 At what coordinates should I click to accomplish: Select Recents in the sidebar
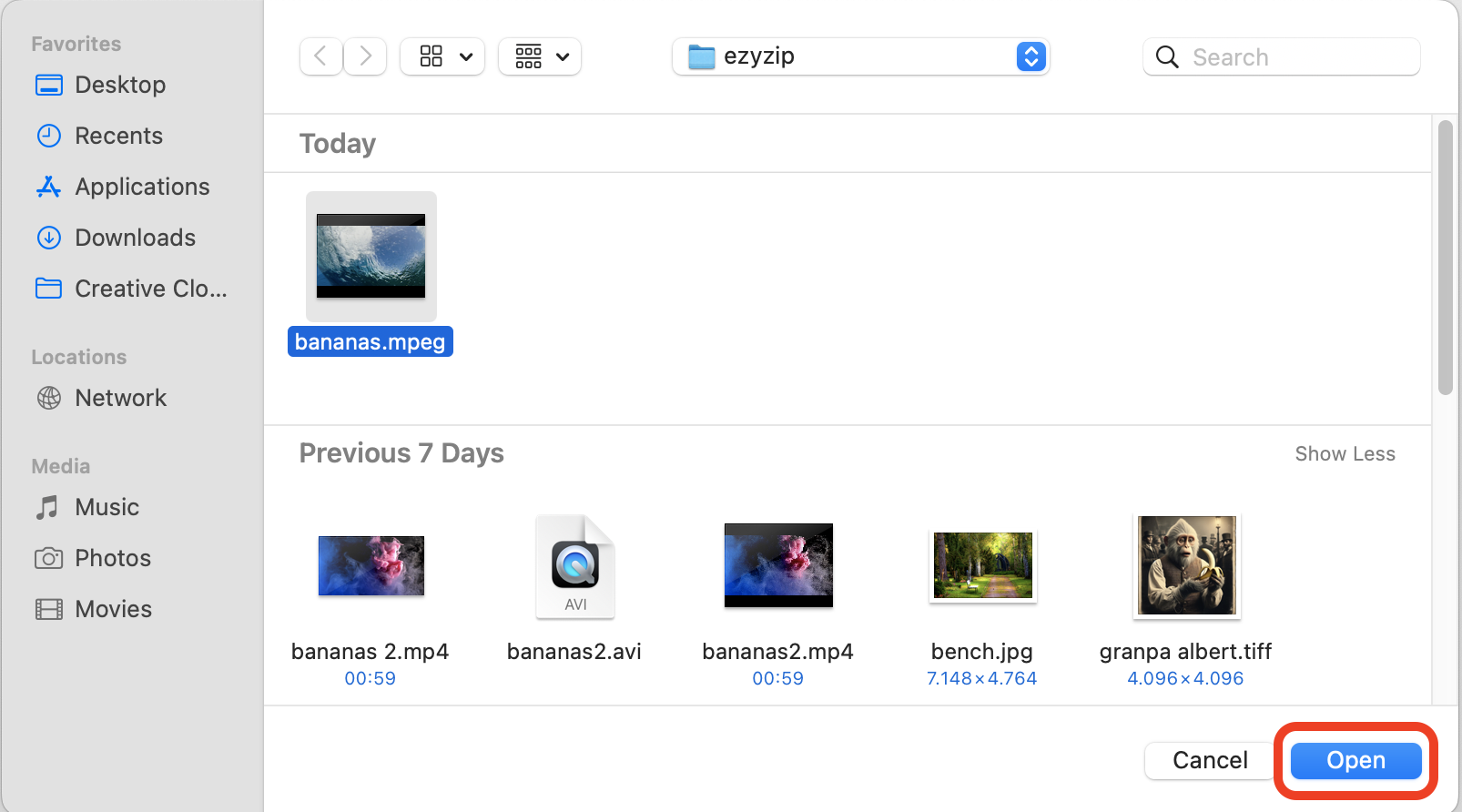[118, 136]
